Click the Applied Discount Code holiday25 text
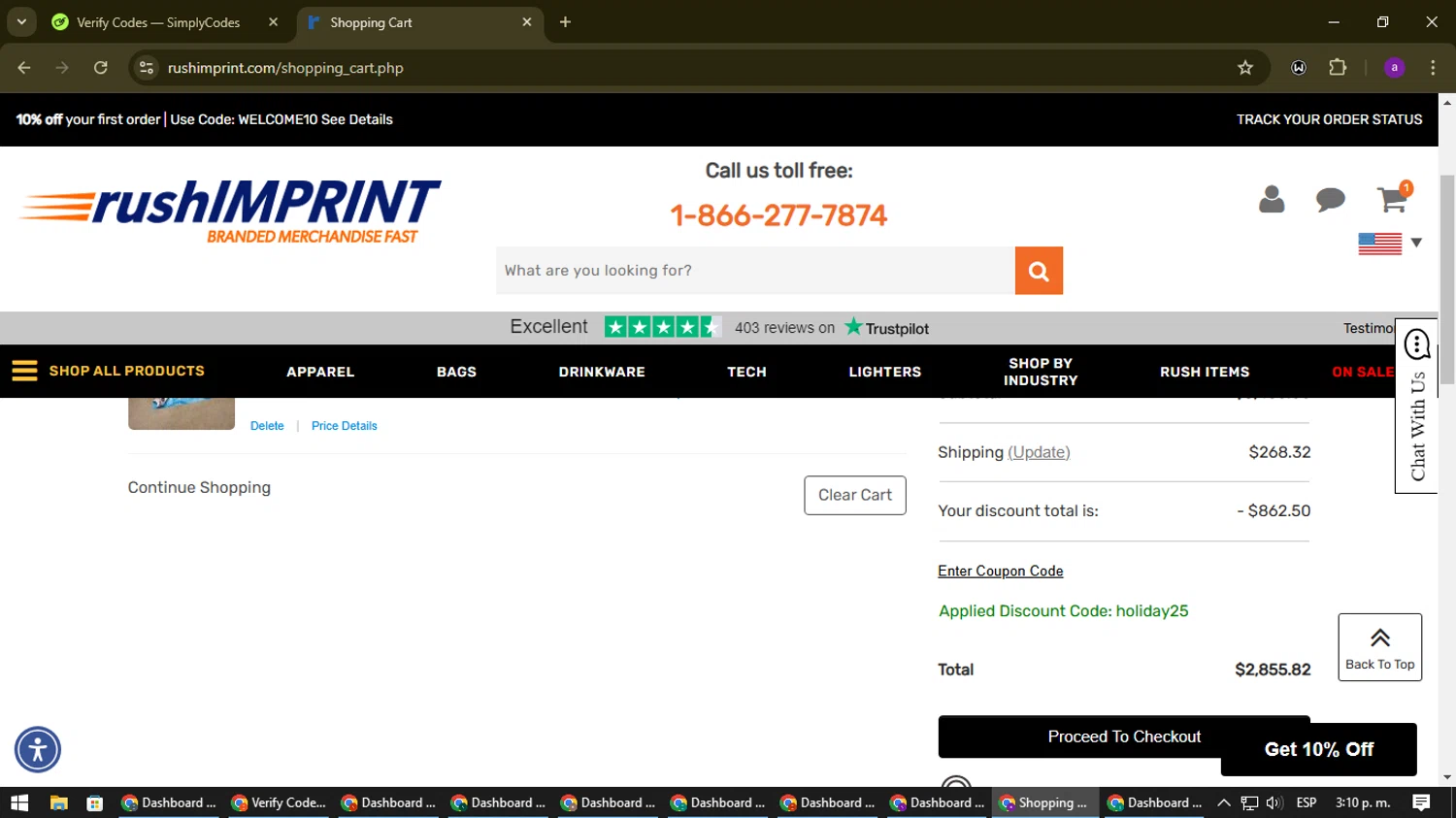The height and width of the screenshot is (818, 1456). click(x=1063, y=611)
